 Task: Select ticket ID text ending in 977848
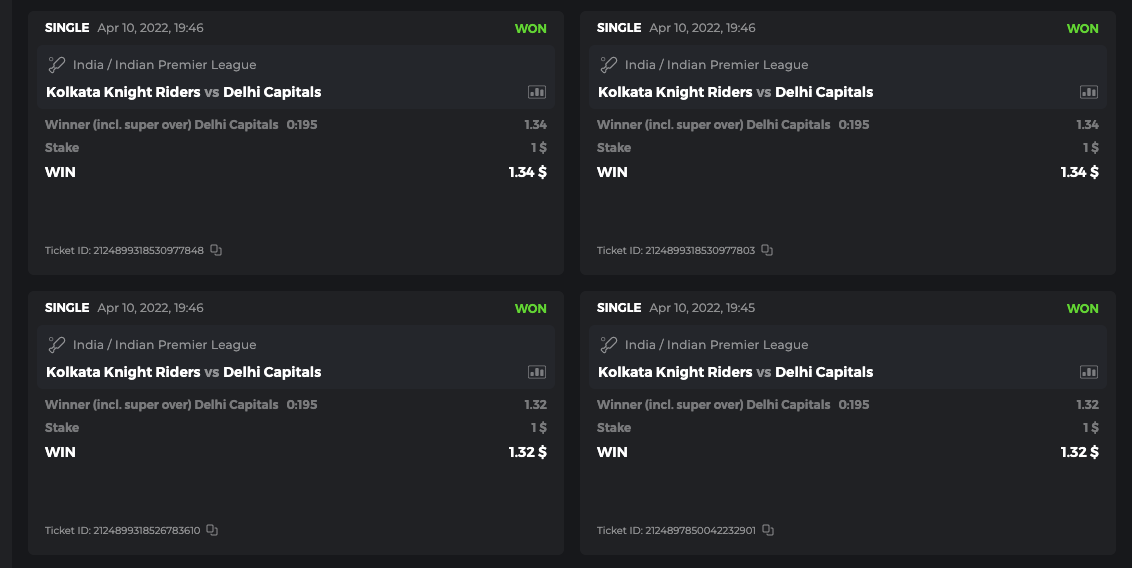pyautogui.click(x=124, y=250)
